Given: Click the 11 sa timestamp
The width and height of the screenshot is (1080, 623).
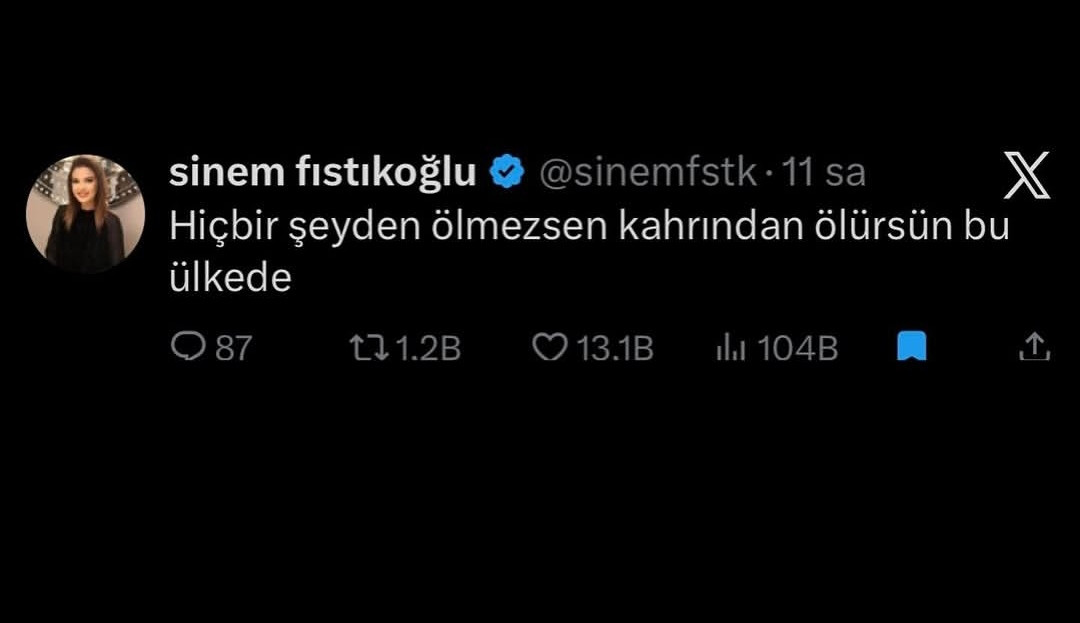Looking at the screenshot, I should [825, 173].
